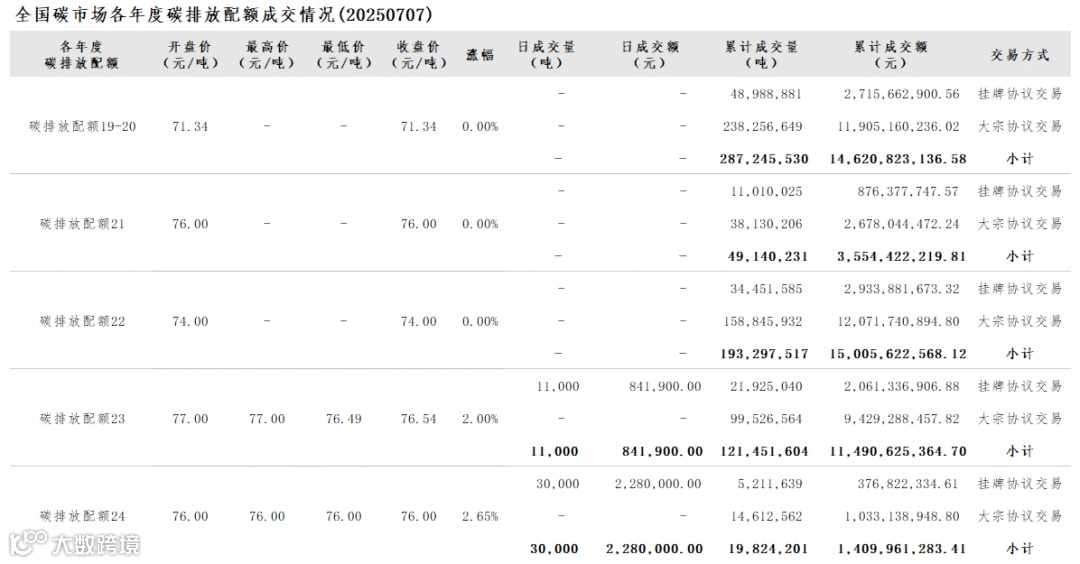Click the 涨幅 column header

(x=479, y=55)
